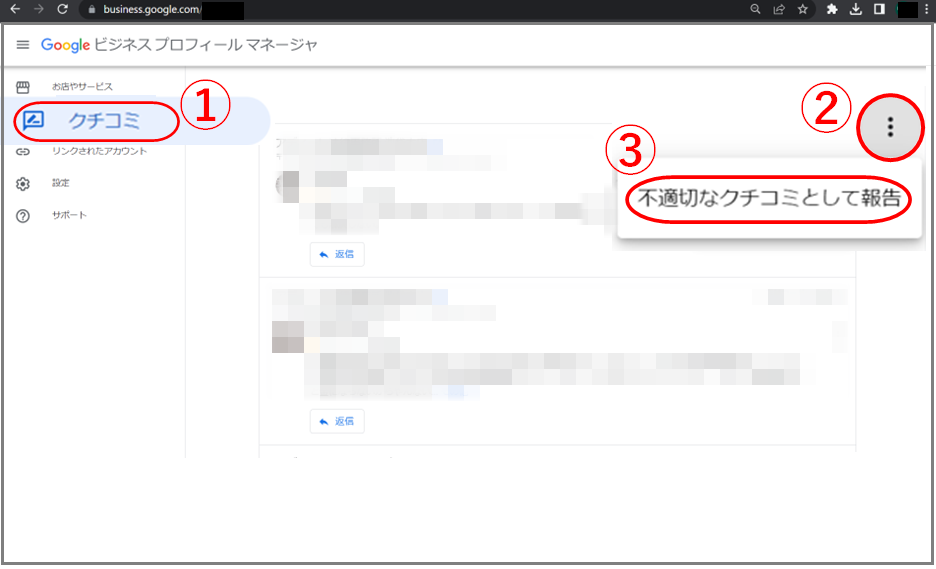The image size is (936, 569).
Task: Open the review's three-dot options menu
Action: pos(890,127)
